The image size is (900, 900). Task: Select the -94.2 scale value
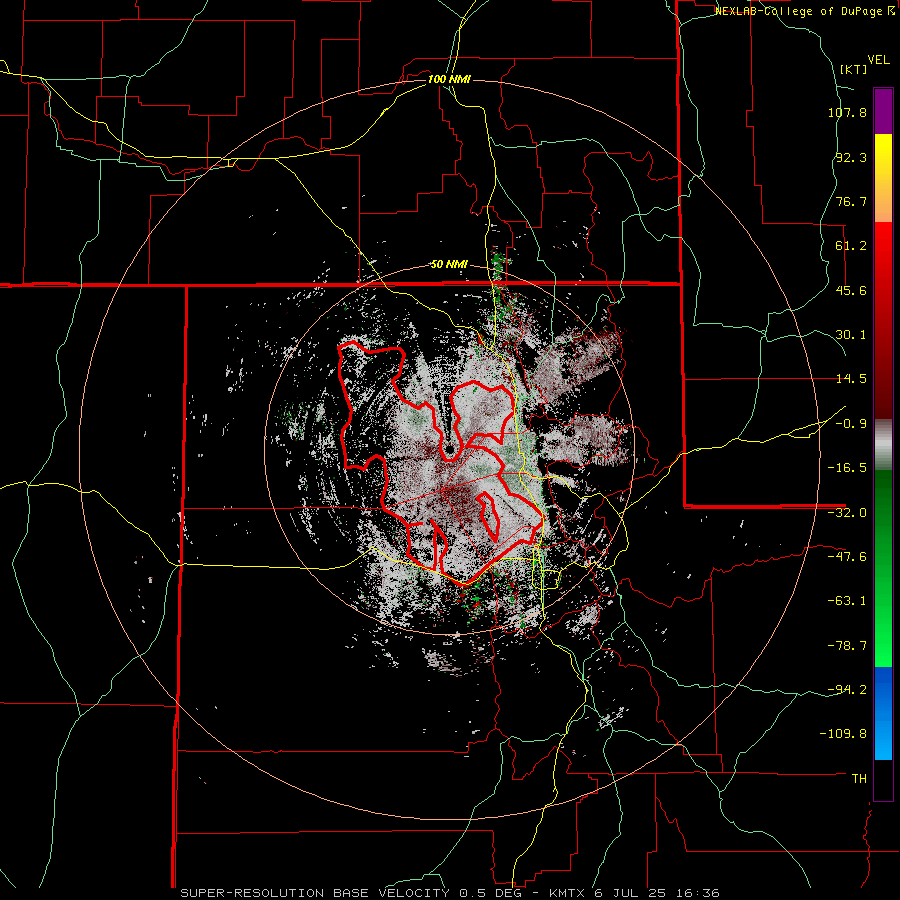point(847,689)
